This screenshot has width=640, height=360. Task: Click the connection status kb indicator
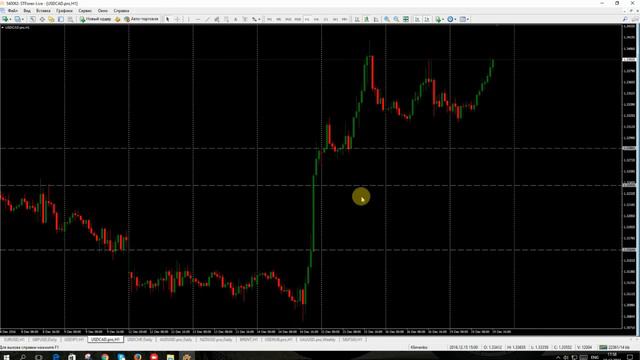tap(615, 347)
